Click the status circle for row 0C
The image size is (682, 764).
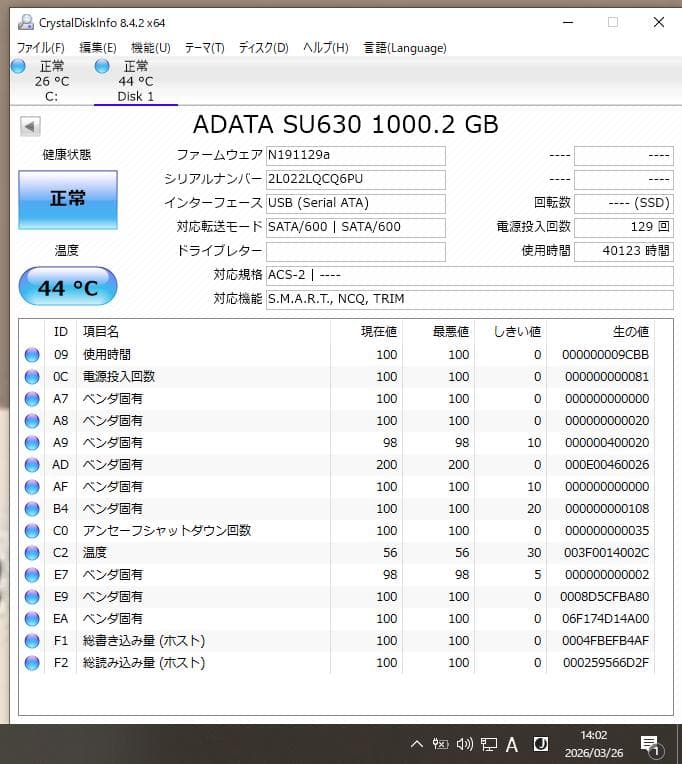pyautogui.click(x=32, y=377)
